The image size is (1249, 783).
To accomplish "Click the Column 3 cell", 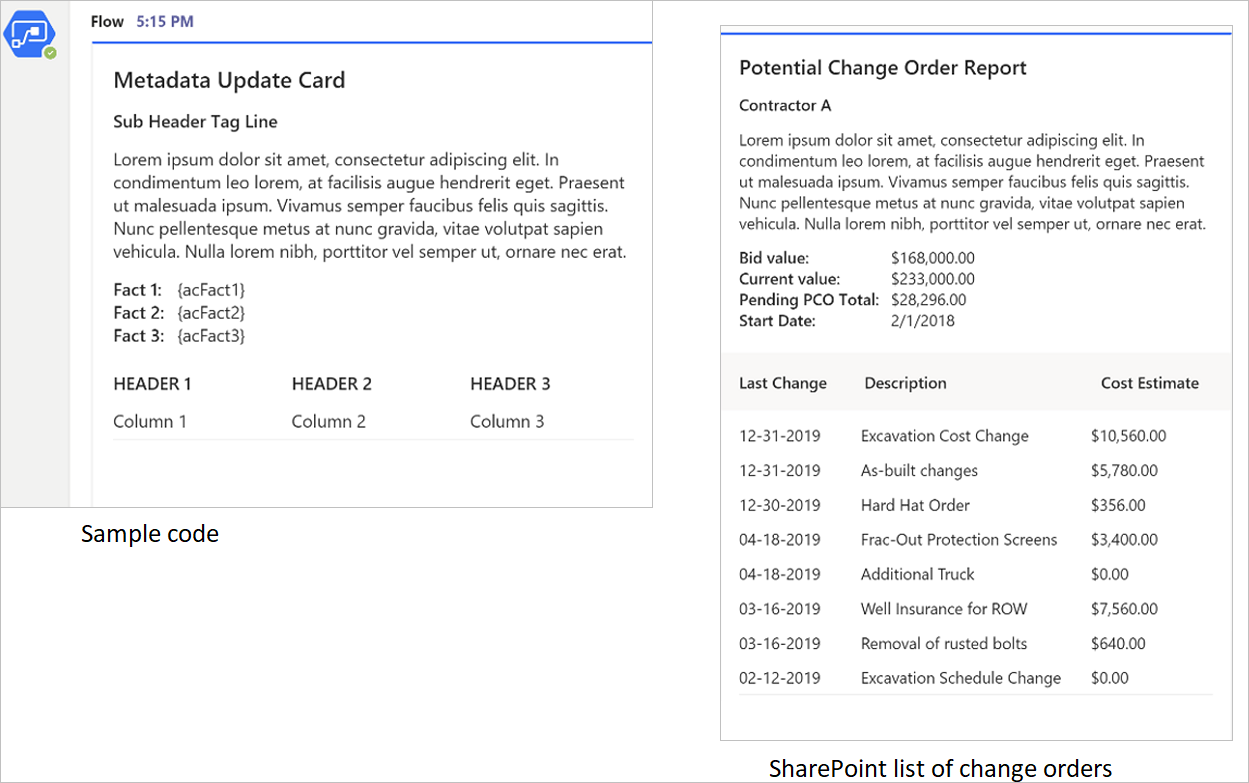I will pos(507,422).
